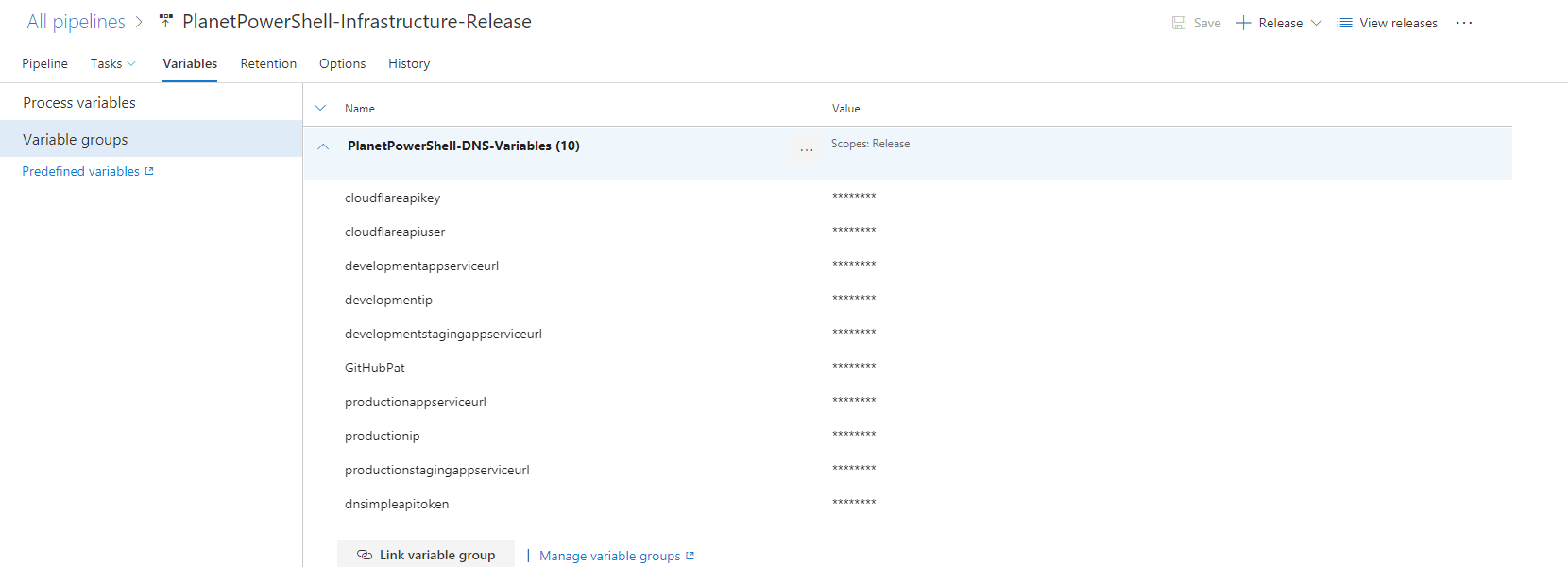Select the productionappserviceurl variable
1568x567 pixels.
[x=416, y=402]
